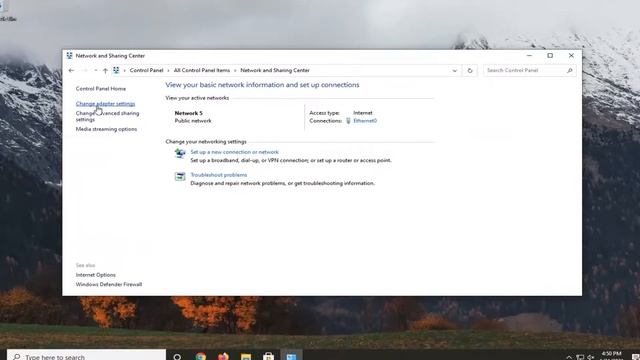
Task: Click the Network and Sharing Center title icon
Action: (69, 56)
